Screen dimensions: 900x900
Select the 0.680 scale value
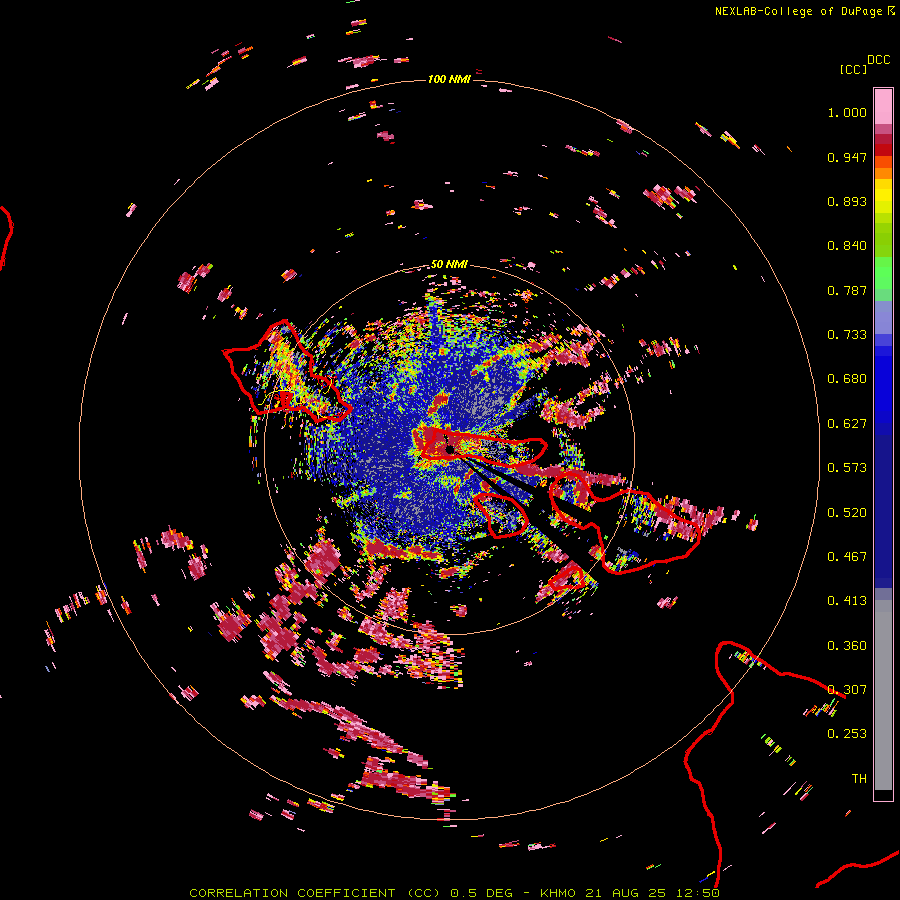point(847,379)
